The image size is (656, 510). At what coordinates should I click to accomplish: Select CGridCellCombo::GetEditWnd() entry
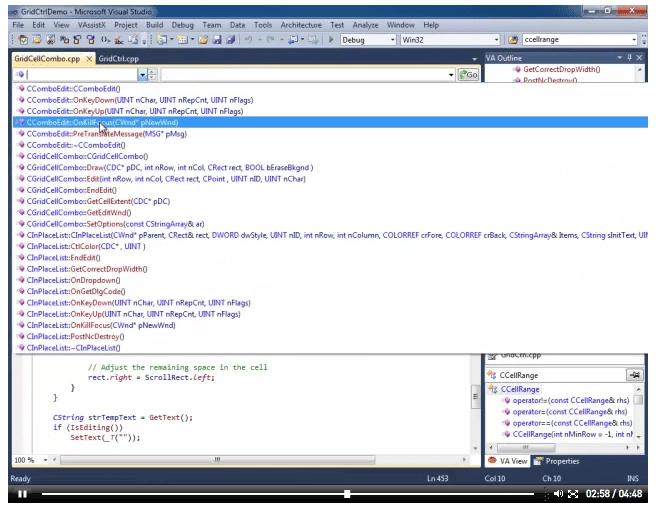pyautogui.click(x=79, y=213)
